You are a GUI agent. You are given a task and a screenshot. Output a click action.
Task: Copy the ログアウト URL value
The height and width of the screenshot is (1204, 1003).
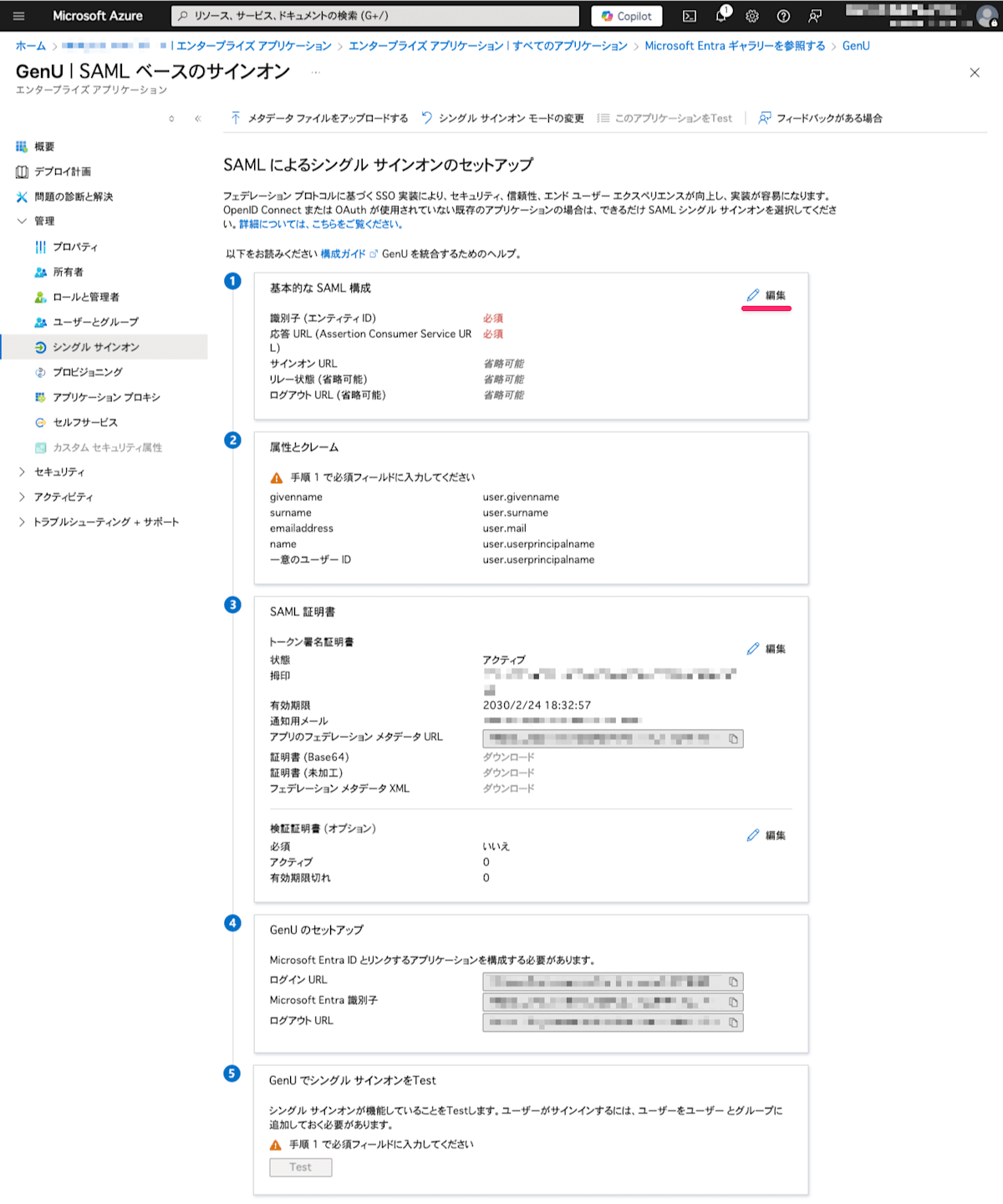pos(733,1022)
